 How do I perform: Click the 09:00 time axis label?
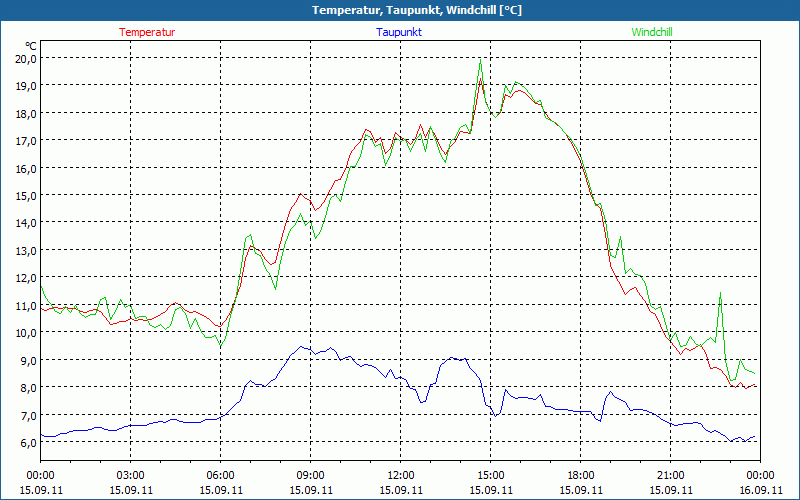[x=310, y=476]
